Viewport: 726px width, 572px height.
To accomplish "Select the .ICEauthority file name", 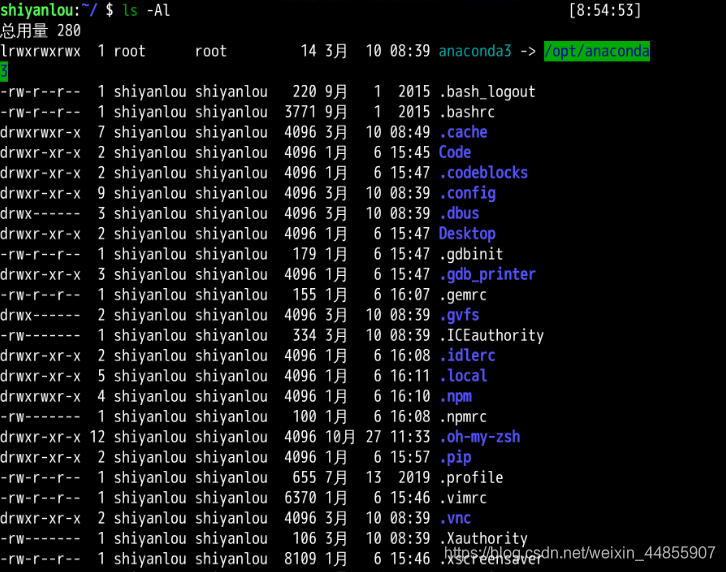I will tap(491, 336).
